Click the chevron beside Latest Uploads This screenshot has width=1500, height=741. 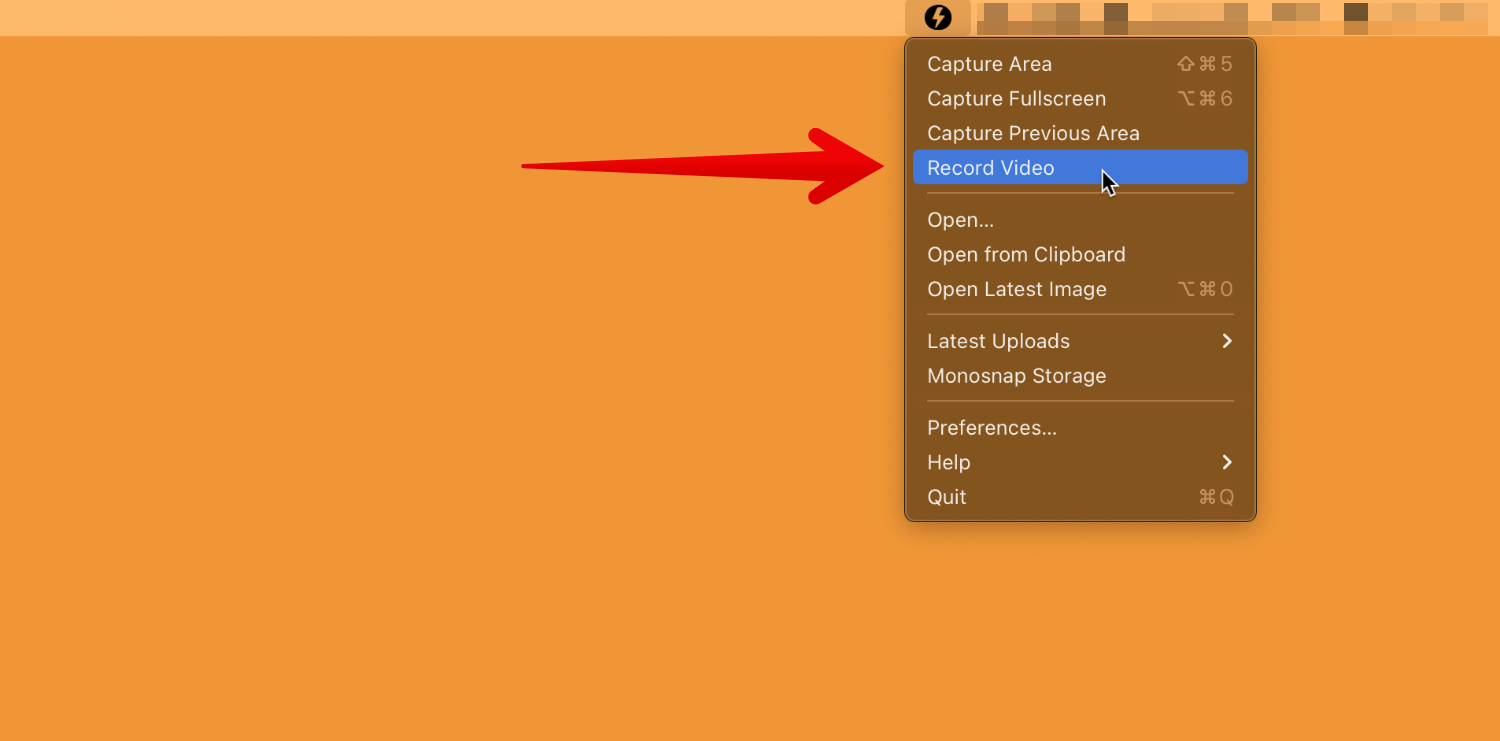click(1227, 342)
